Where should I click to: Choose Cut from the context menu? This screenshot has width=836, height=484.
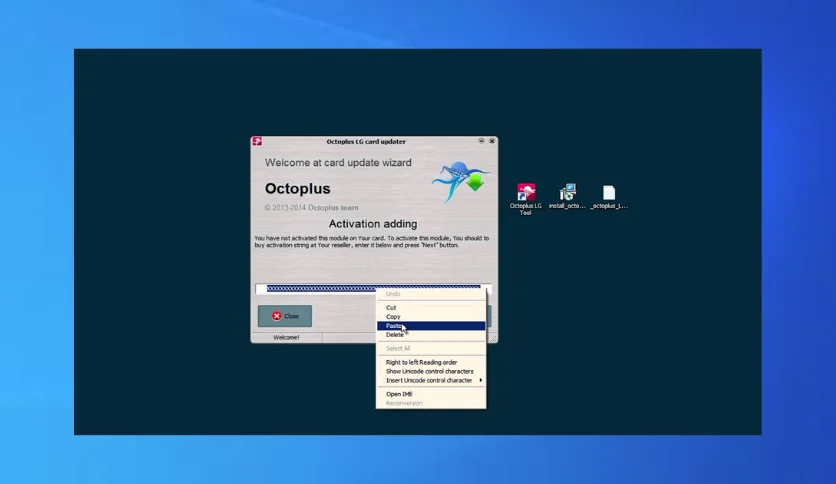click(431, 308)
